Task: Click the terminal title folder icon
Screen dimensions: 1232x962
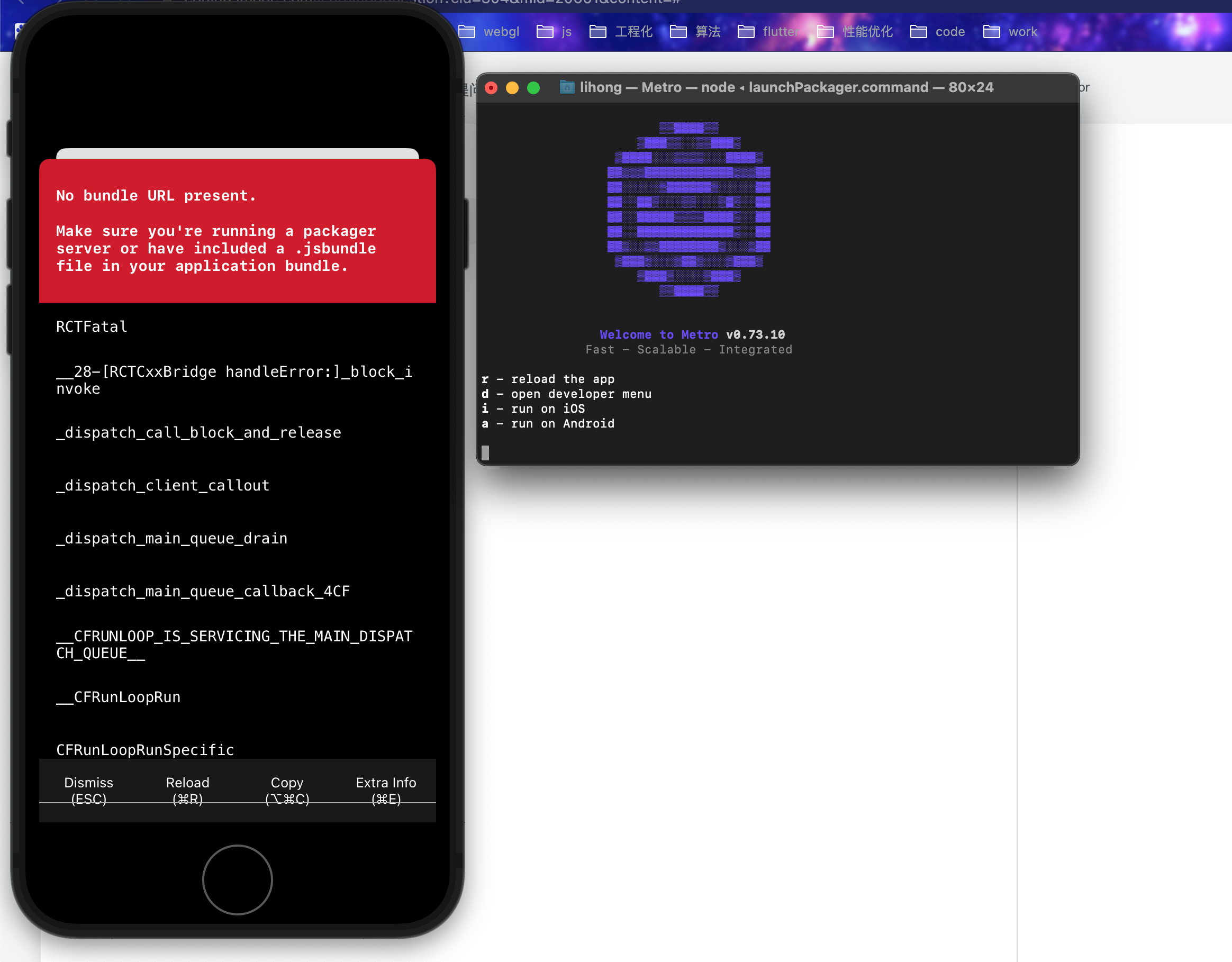Action: [x=566, y=87]
